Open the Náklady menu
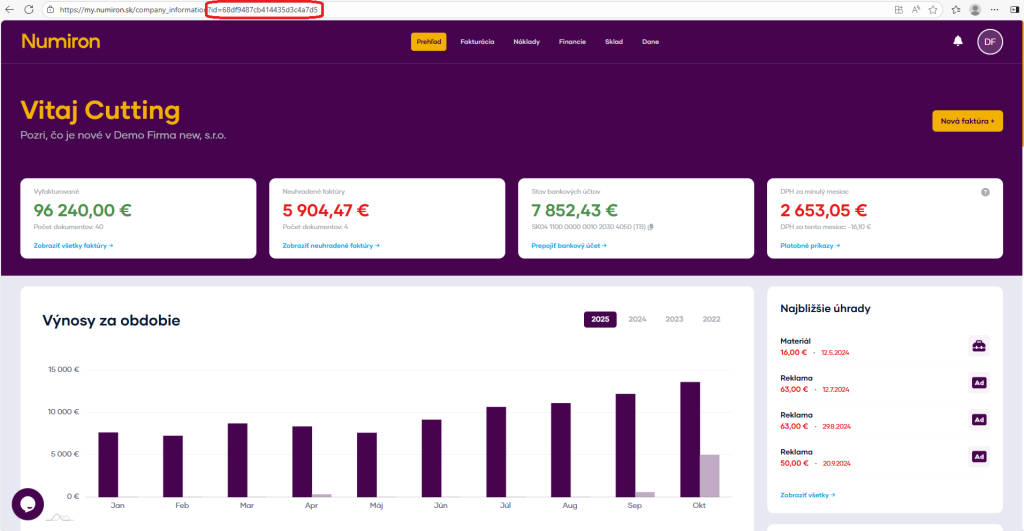Image resolution: width=1024 pixels, height=531 pixels. point(526,42)
